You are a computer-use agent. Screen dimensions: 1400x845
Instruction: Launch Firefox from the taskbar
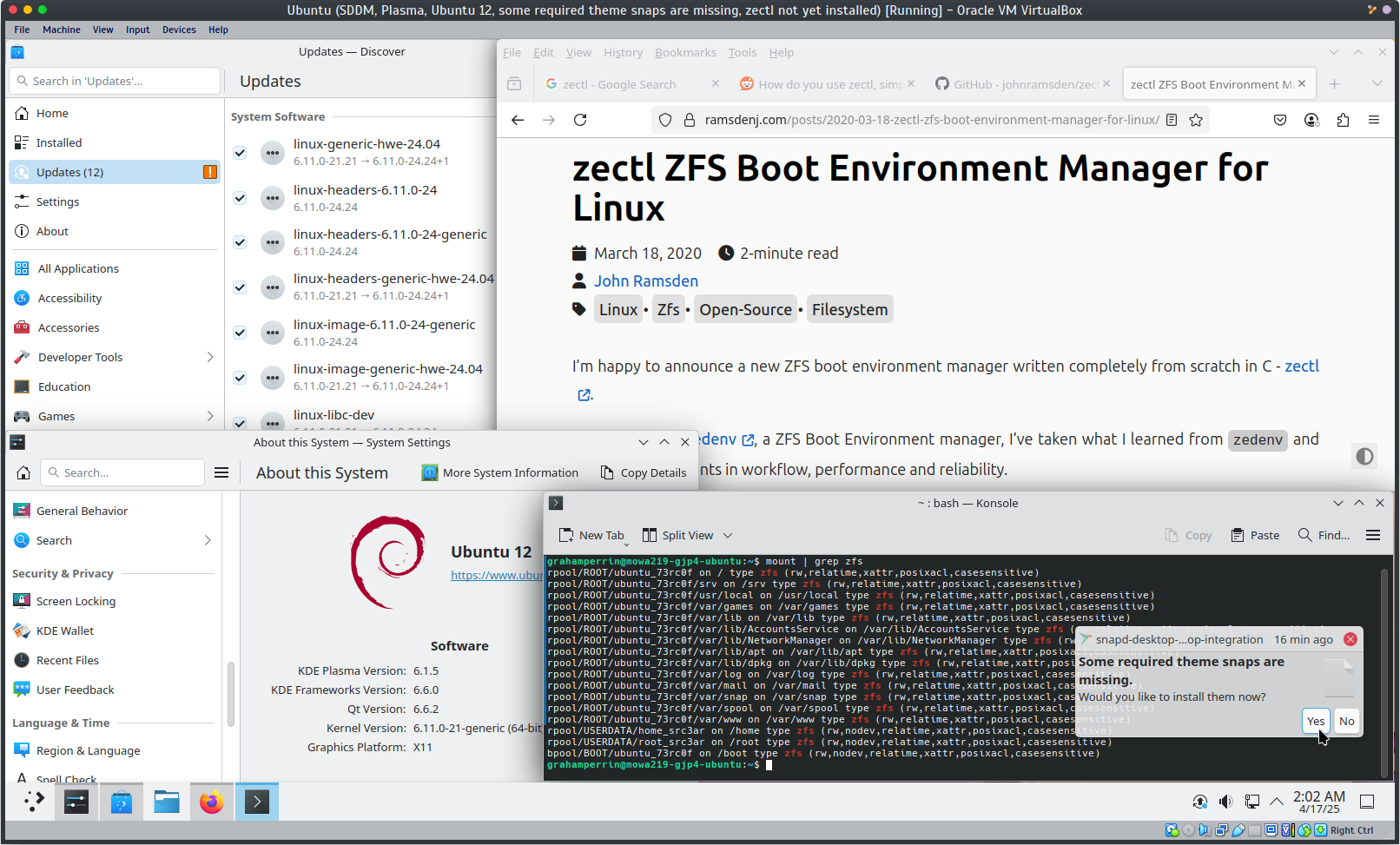(211, 802)
